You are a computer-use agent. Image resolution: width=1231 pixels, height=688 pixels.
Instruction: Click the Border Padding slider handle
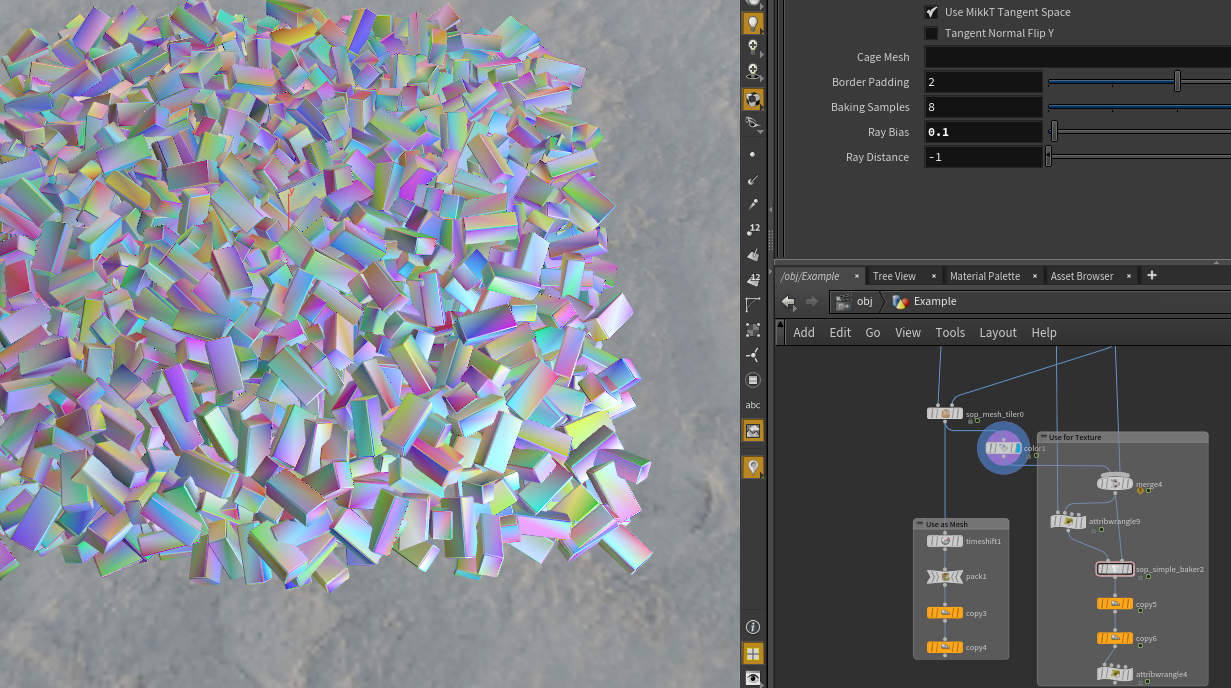[x=1178, y=81]
